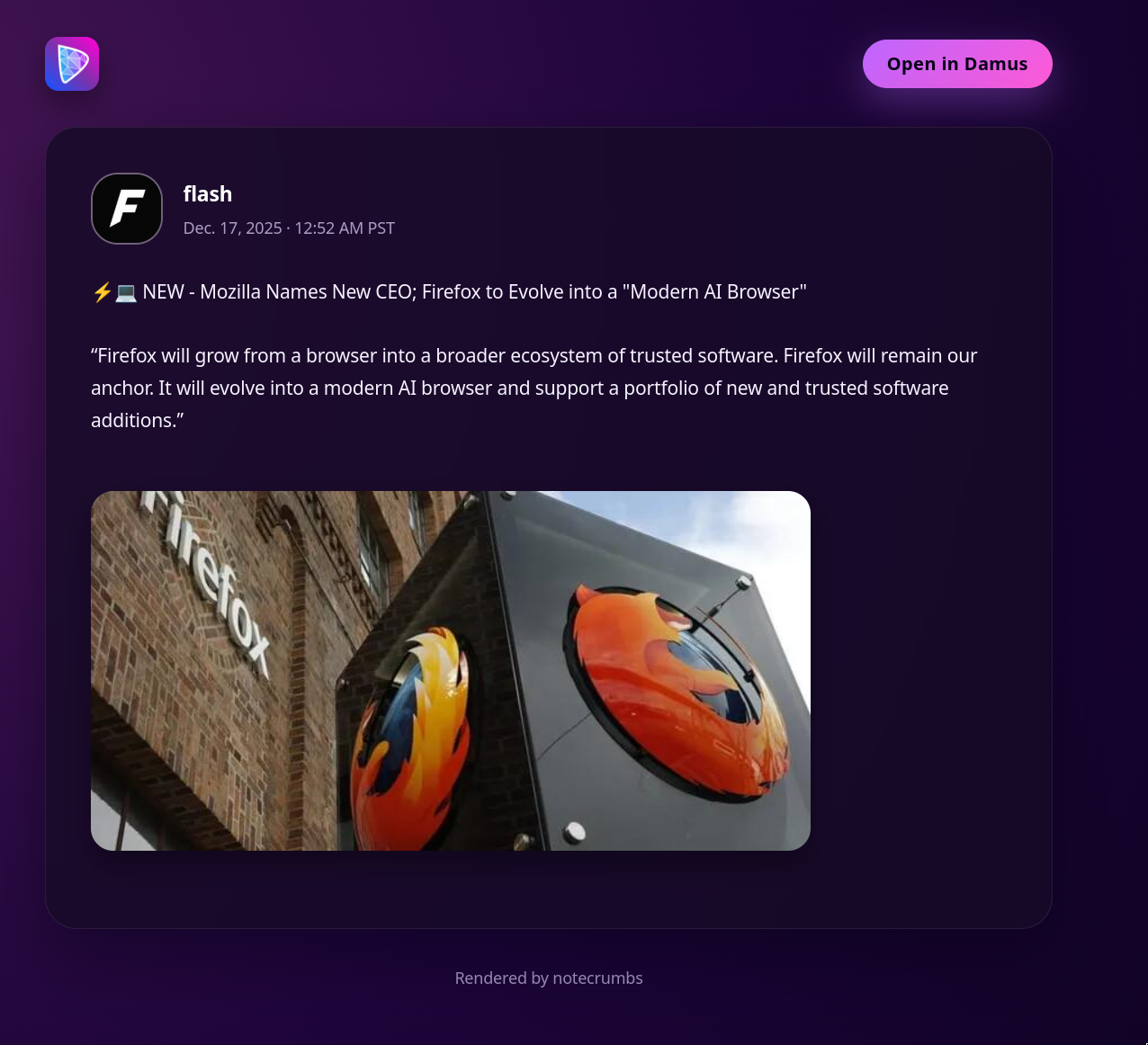
Task: Open the note in Damus
Action: 957,64
